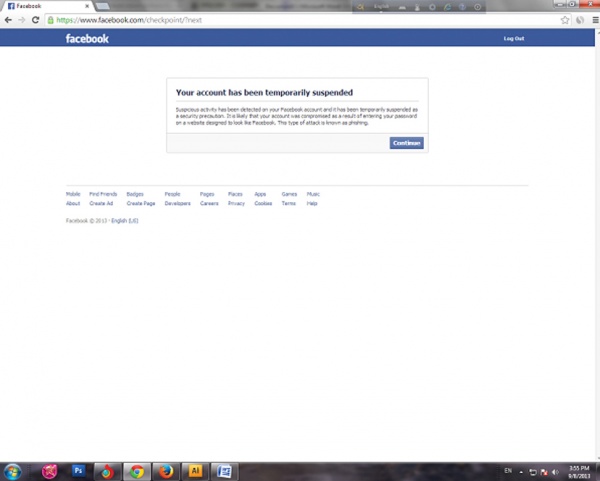Click the help question mark in top toolbar
Image resolution: width=600 pixels, height=481 pixels.
[462, 7]
